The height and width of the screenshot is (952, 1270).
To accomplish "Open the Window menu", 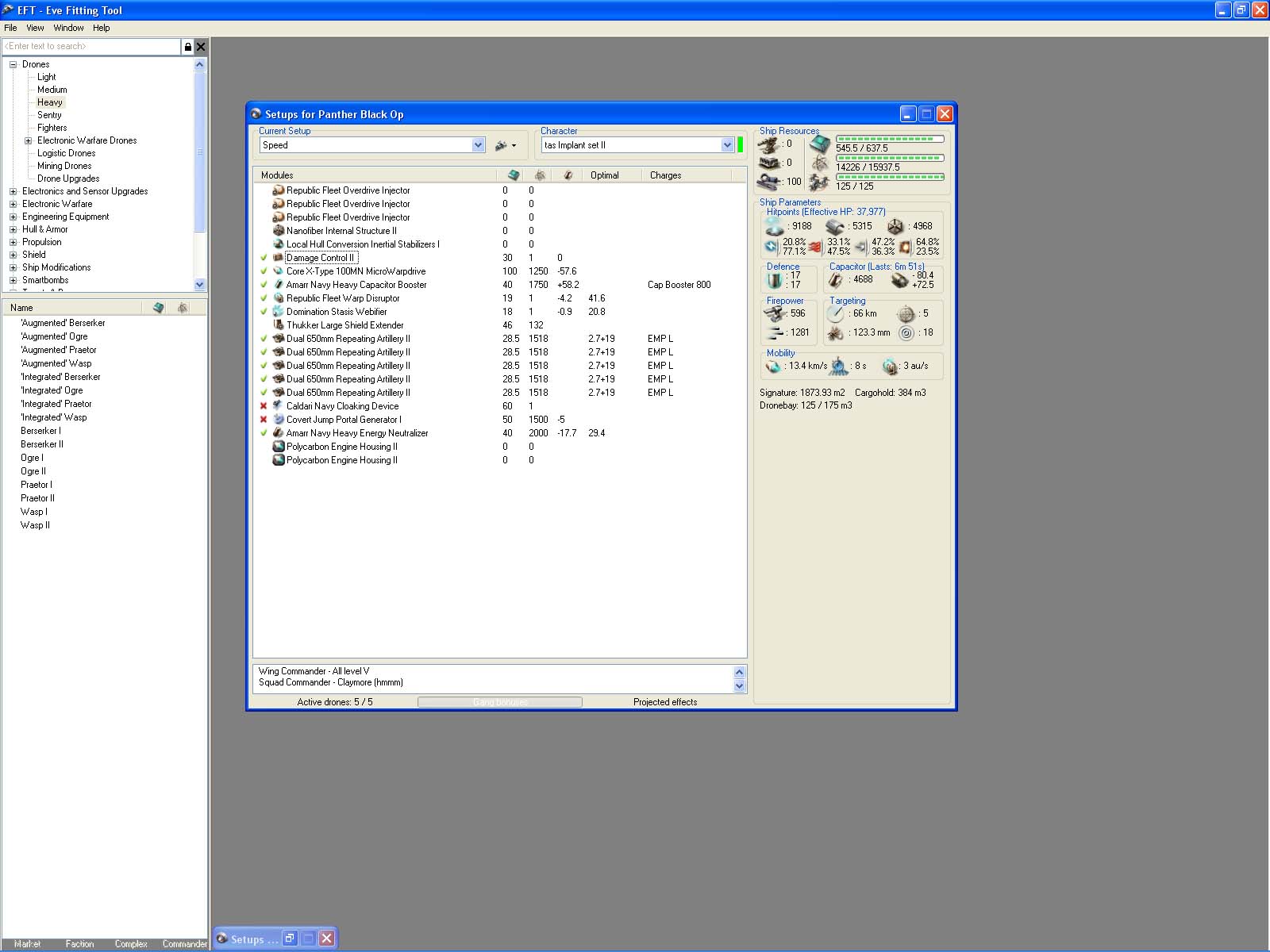I will [68, 28].
